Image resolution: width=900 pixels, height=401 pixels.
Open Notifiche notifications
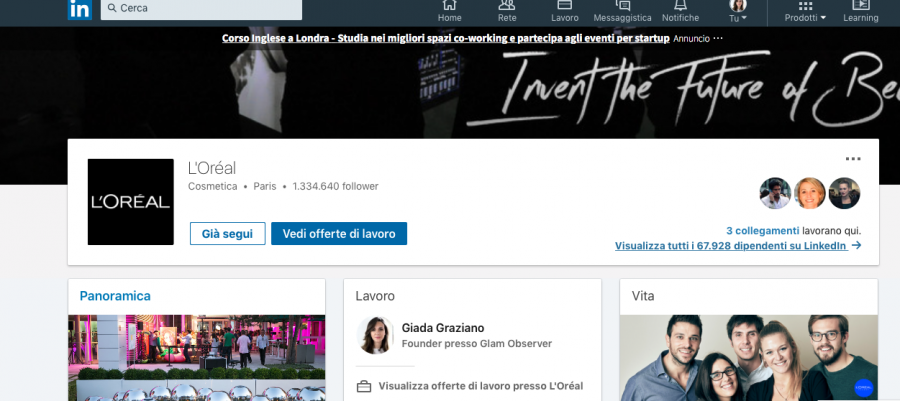(680, 11)
